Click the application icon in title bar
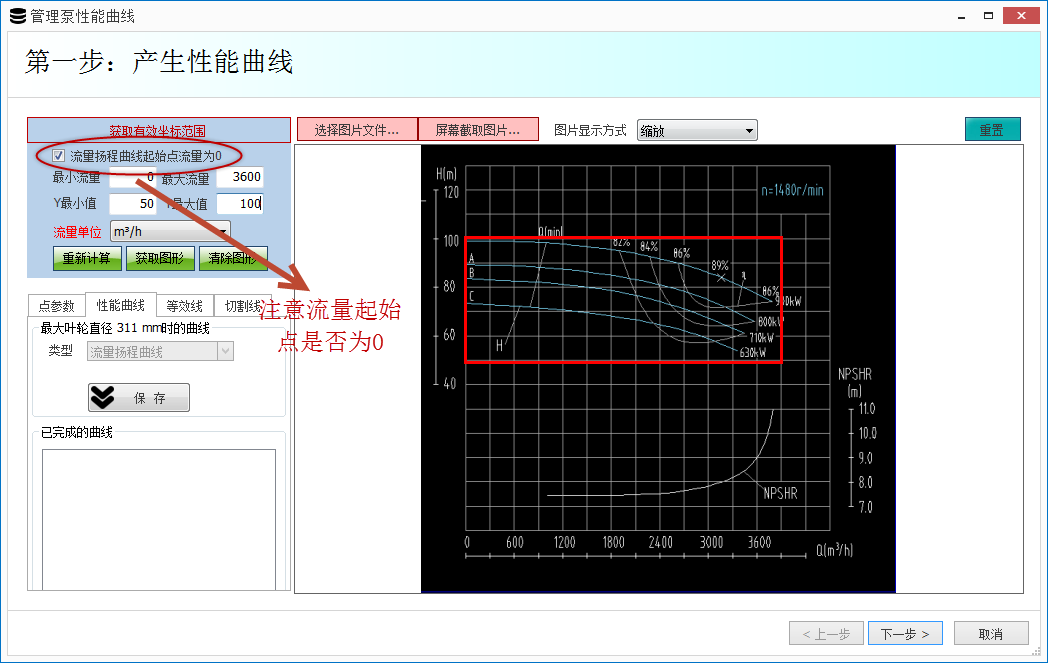This screenshot has width=1048, height=663. (x=17, y=16)
